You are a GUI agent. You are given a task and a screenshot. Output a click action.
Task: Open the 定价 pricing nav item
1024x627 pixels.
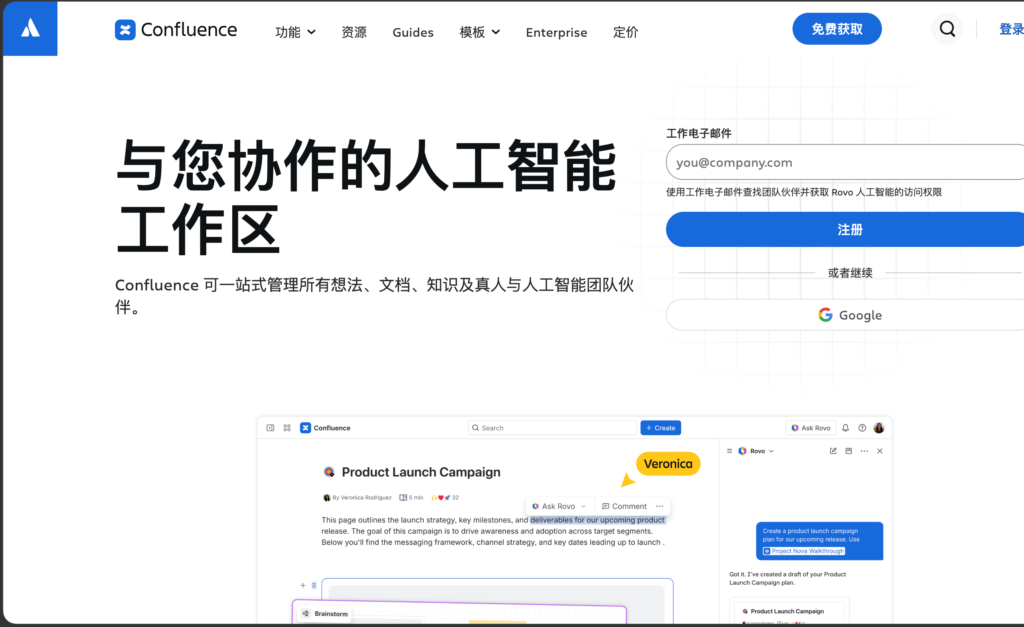(626, 32)
